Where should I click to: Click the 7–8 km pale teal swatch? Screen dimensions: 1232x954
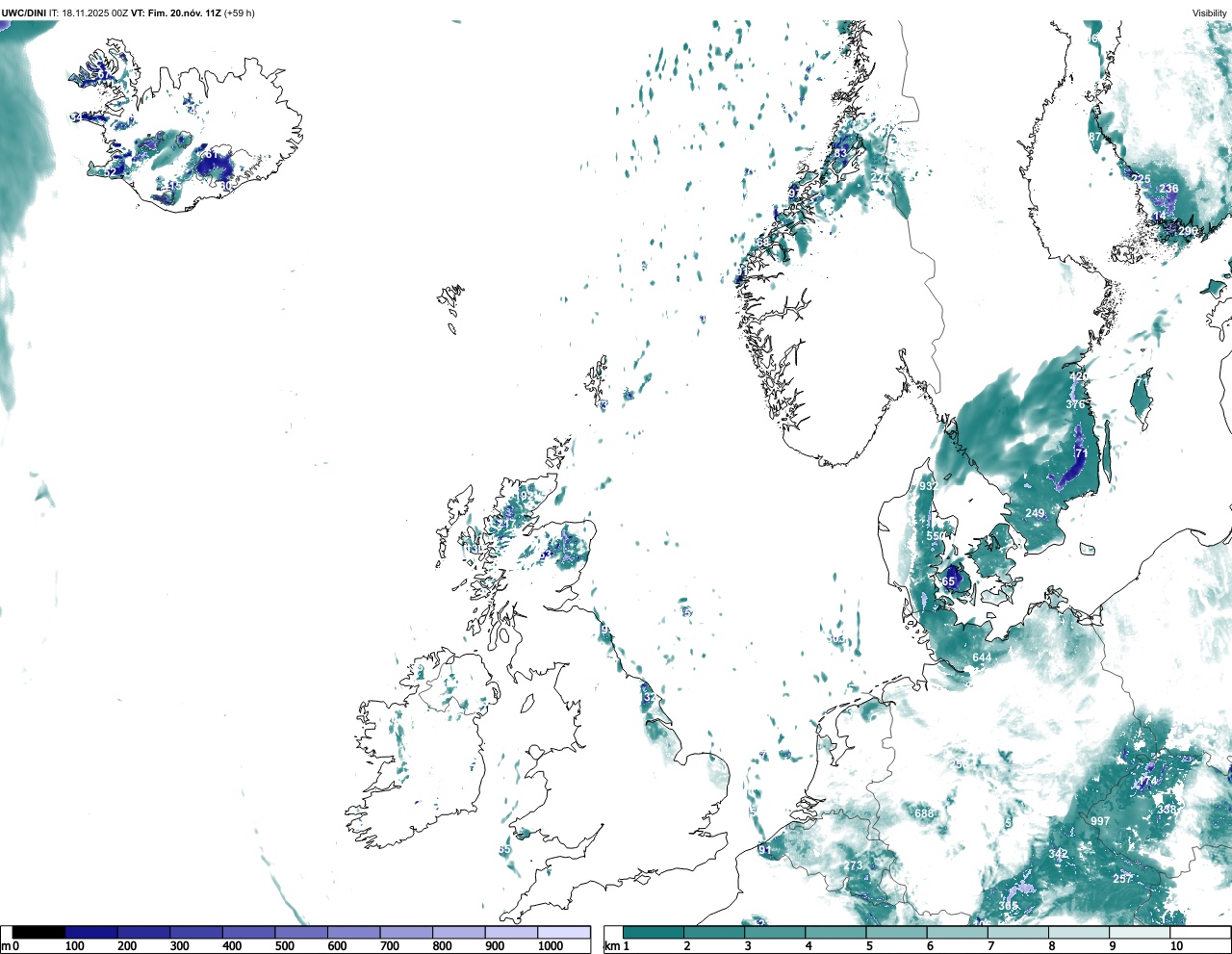click(1018, 932)
